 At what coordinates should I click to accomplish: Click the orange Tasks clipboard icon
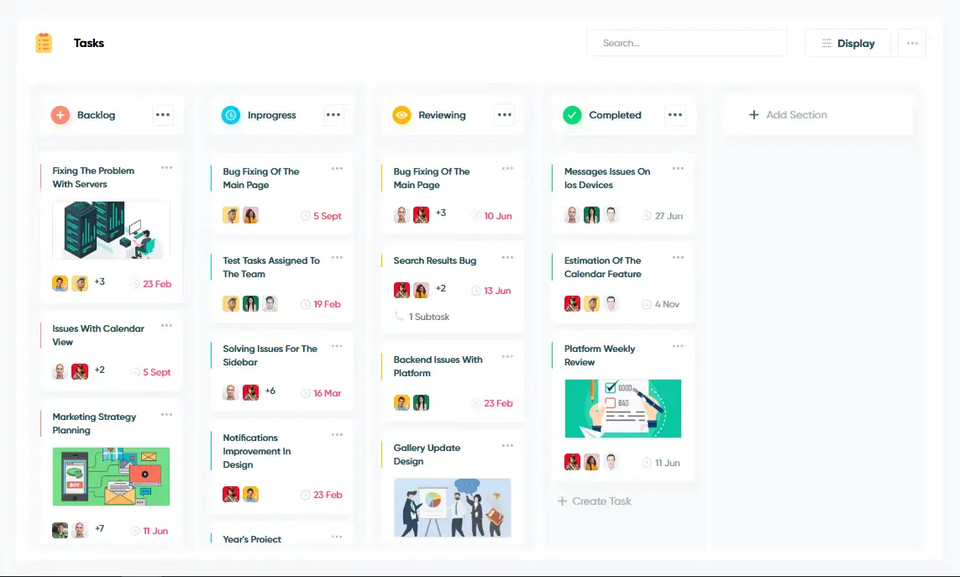pos(43,43)
